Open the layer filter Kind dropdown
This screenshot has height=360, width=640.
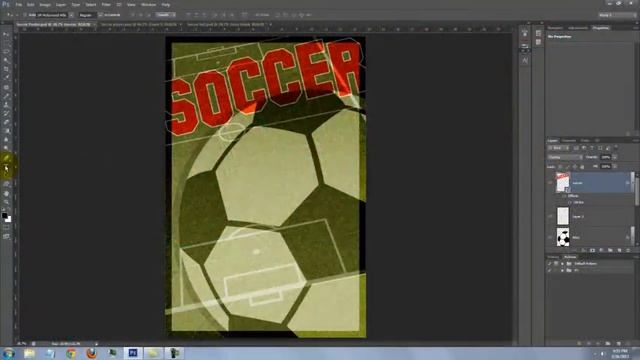[x=558, y=148]
